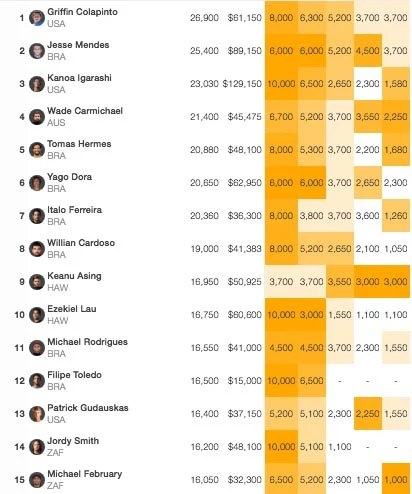Click Kanoa Igarashi's 10,000 points result cell

(x=281, y=84)
